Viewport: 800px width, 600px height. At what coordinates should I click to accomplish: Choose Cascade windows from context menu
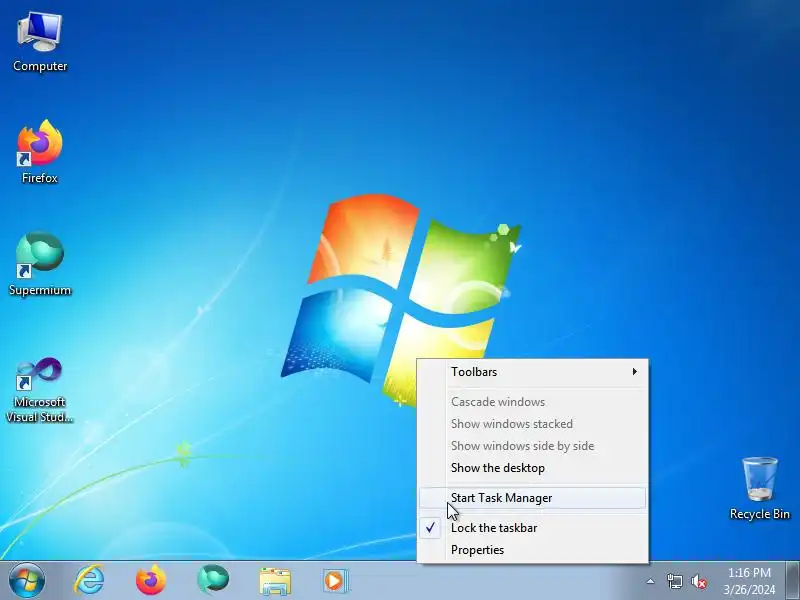(x=533, y=402)
